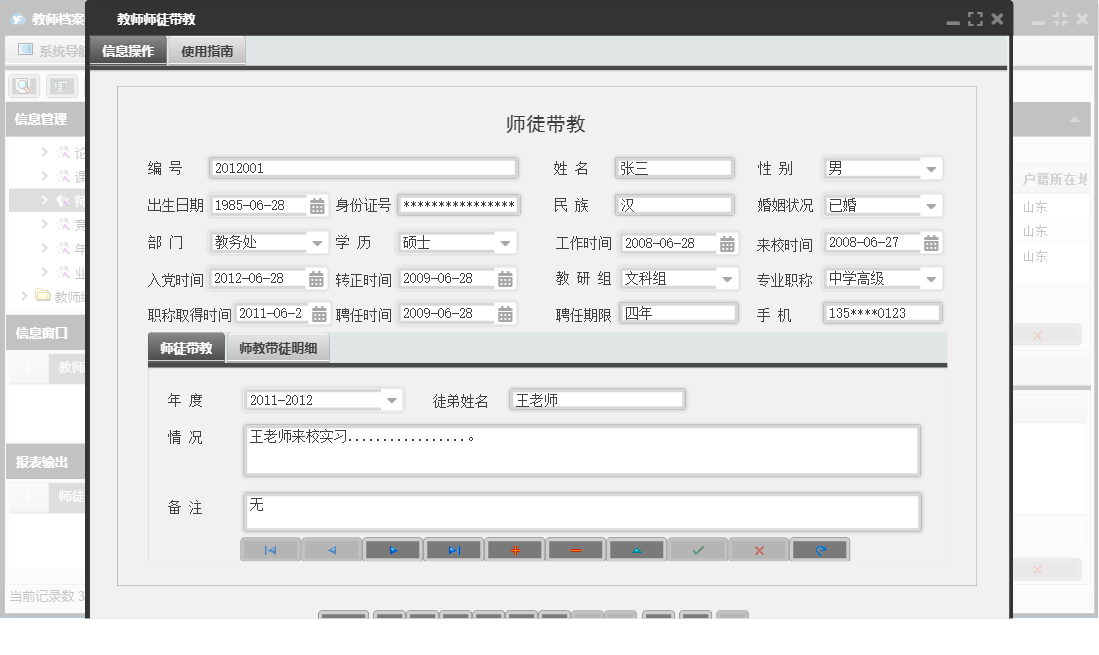
Task: Click into the 备注 text area
Action: tap(582, 512)
